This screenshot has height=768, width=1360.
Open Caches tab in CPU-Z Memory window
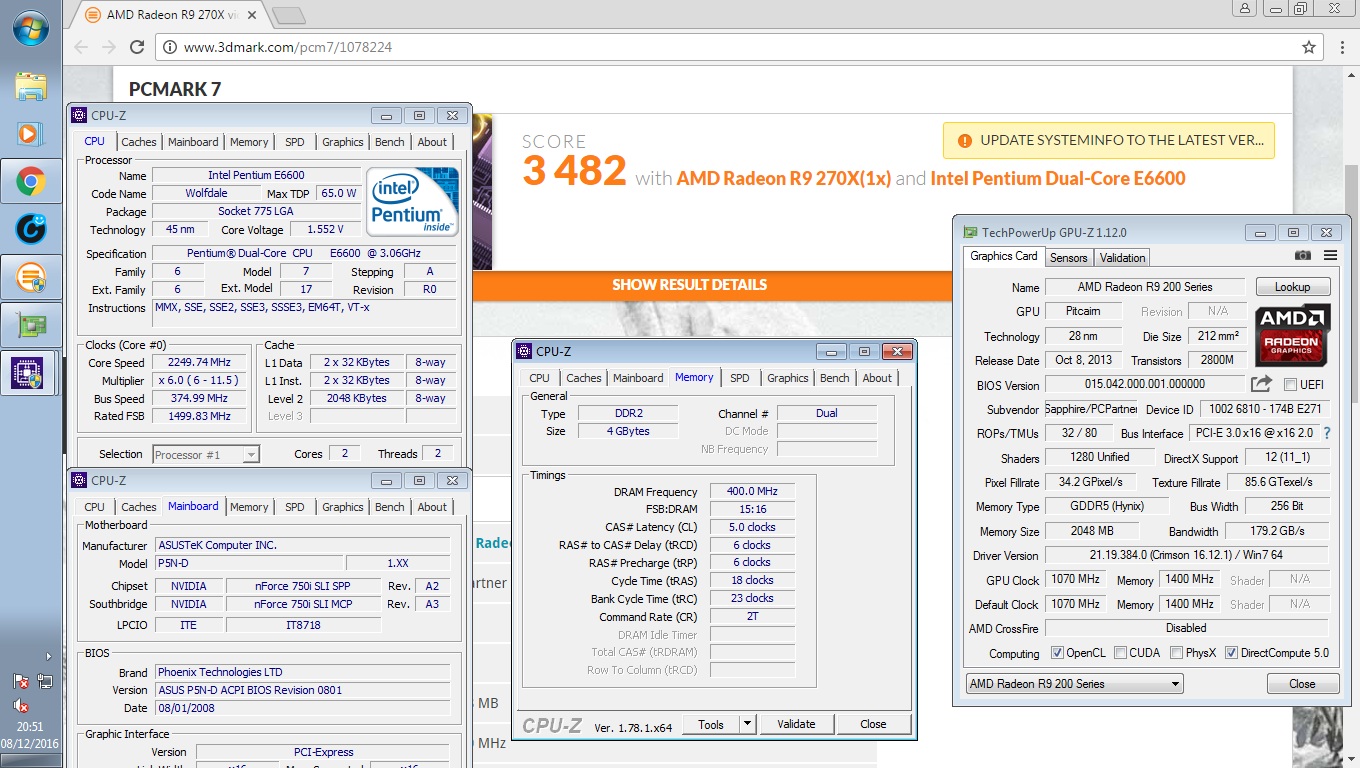coord(583,378)
